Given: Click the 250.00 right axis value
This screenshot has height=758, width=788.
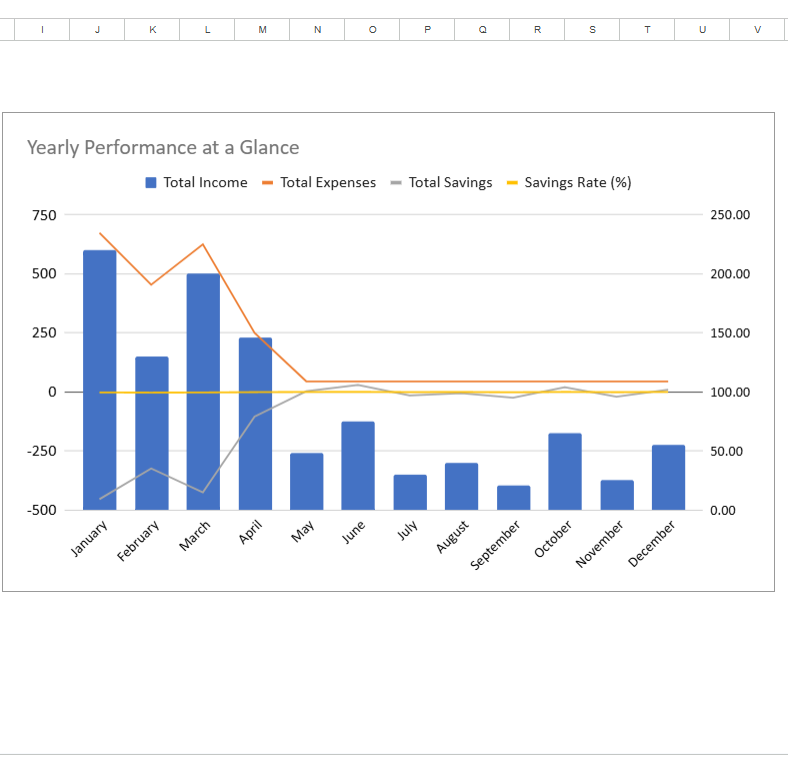Looking at the screenshot, I should coord(730,215).
